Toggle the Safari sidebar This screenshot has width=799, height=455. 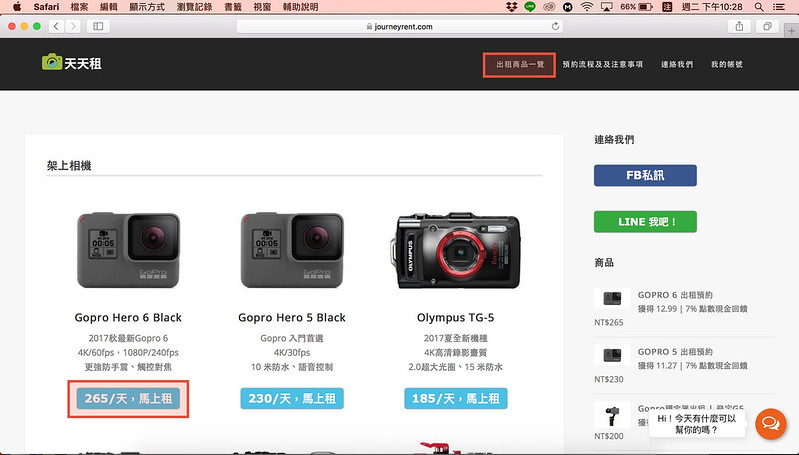[98, 26]
